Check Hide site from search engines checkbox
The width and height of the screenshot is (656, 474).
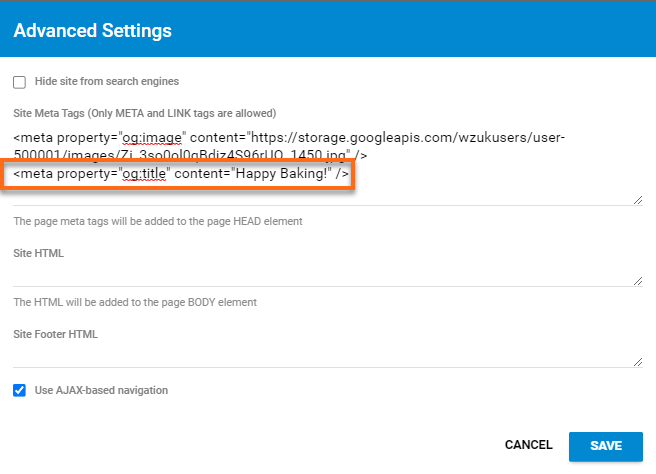coord(19,81)
